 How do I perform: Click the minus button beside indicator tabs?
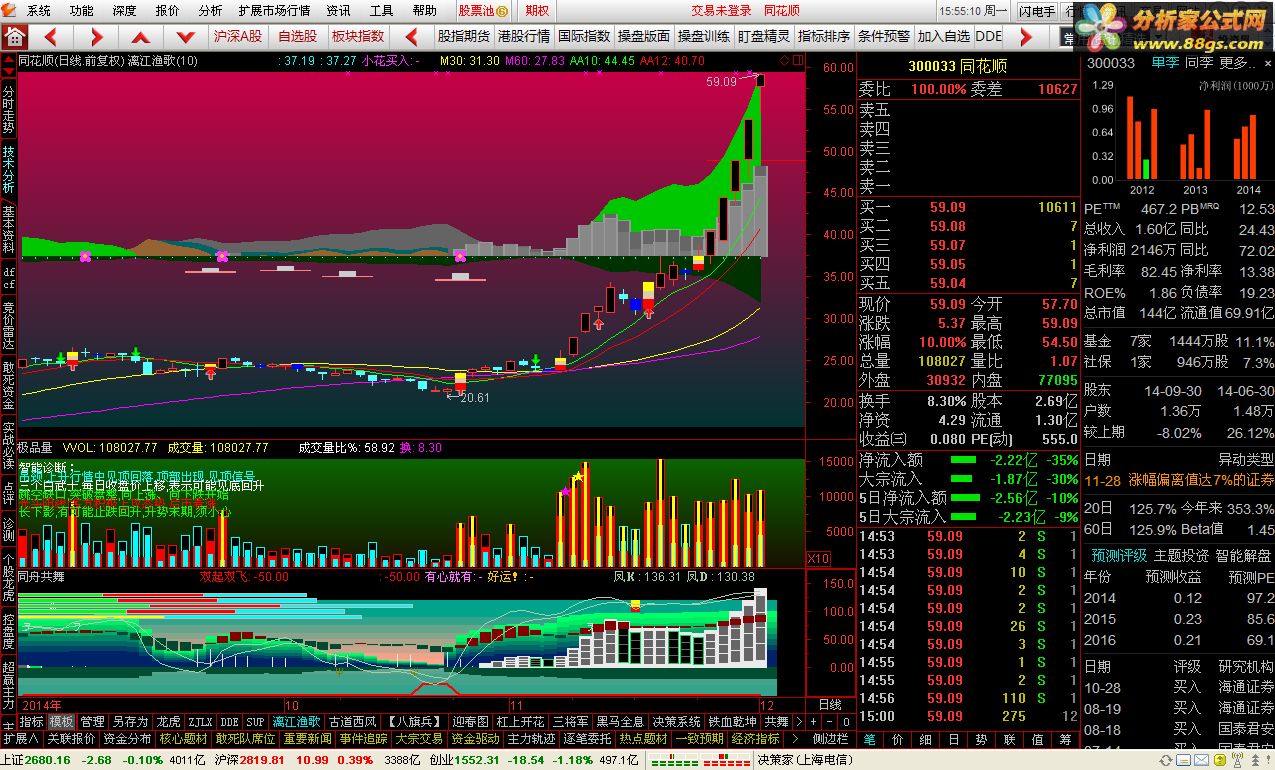[x=829, y=721]
